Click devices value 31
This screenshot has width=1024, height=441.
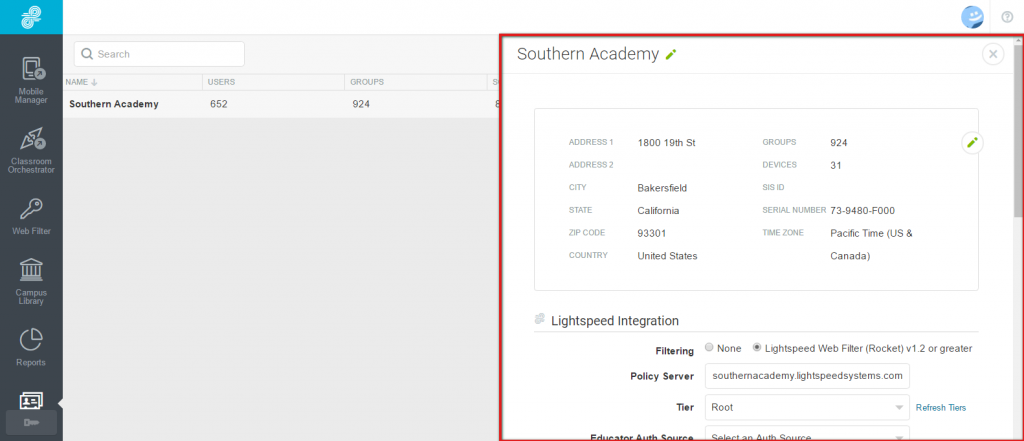[x=836, y=165]
